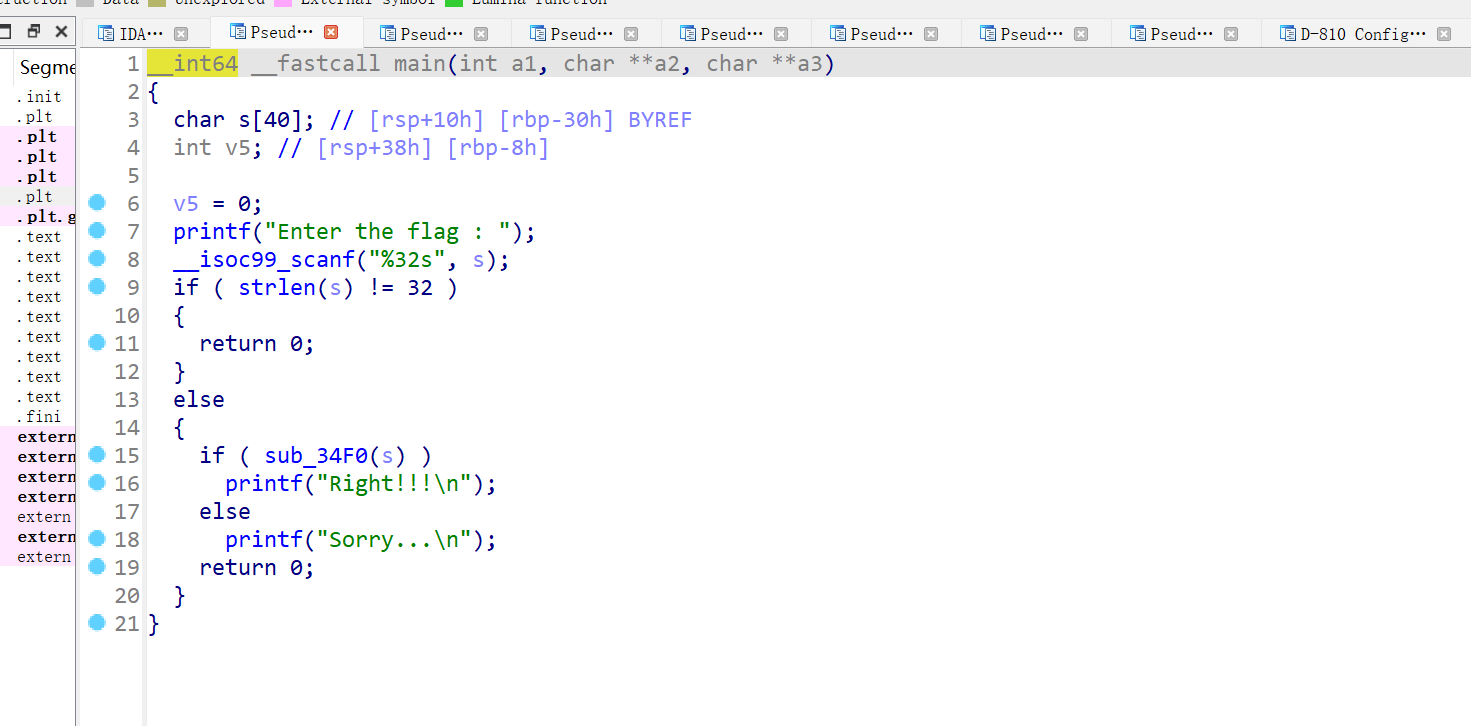Screen dimensions: 1471x726
Task: Click parameter a1 in main signature
Action: click(x=523, y=64)
